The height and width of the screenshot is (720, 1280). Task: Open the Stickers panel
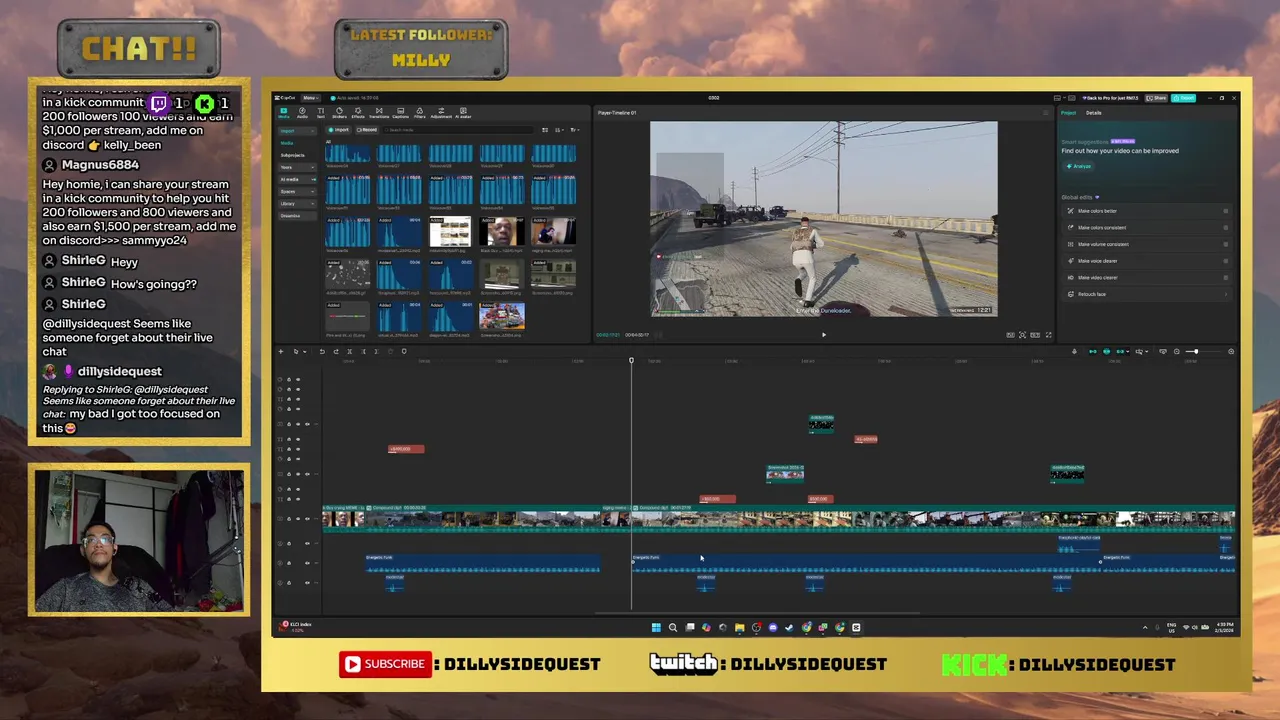click(339, 112)
